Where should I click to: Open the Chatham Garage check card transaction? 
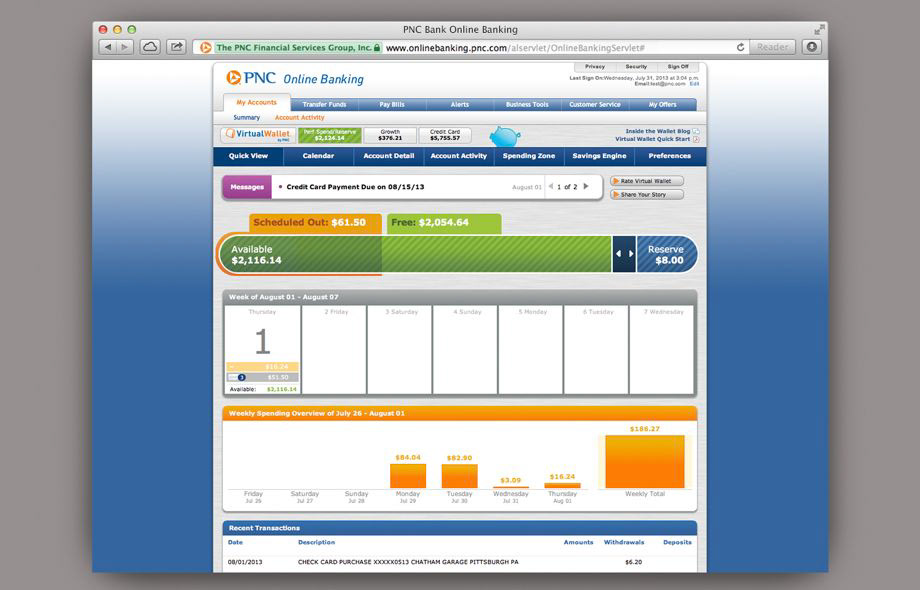click(x=460, y=562)
